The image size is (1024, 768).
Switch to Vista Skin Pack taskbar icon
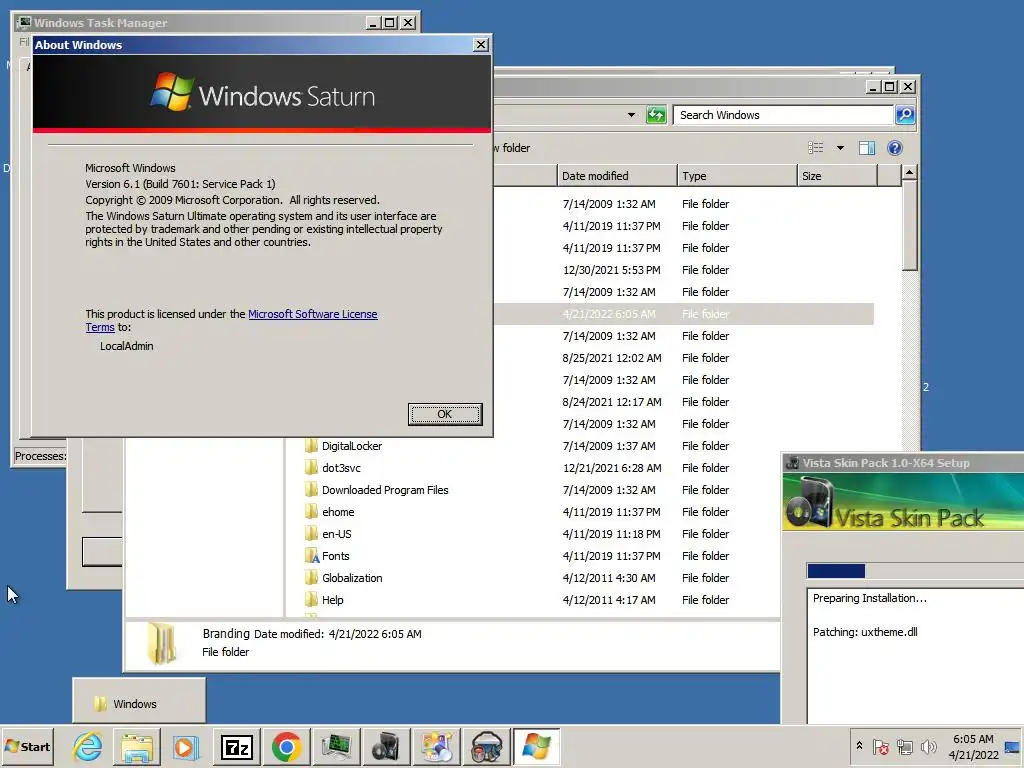click(x=386, y=746)
